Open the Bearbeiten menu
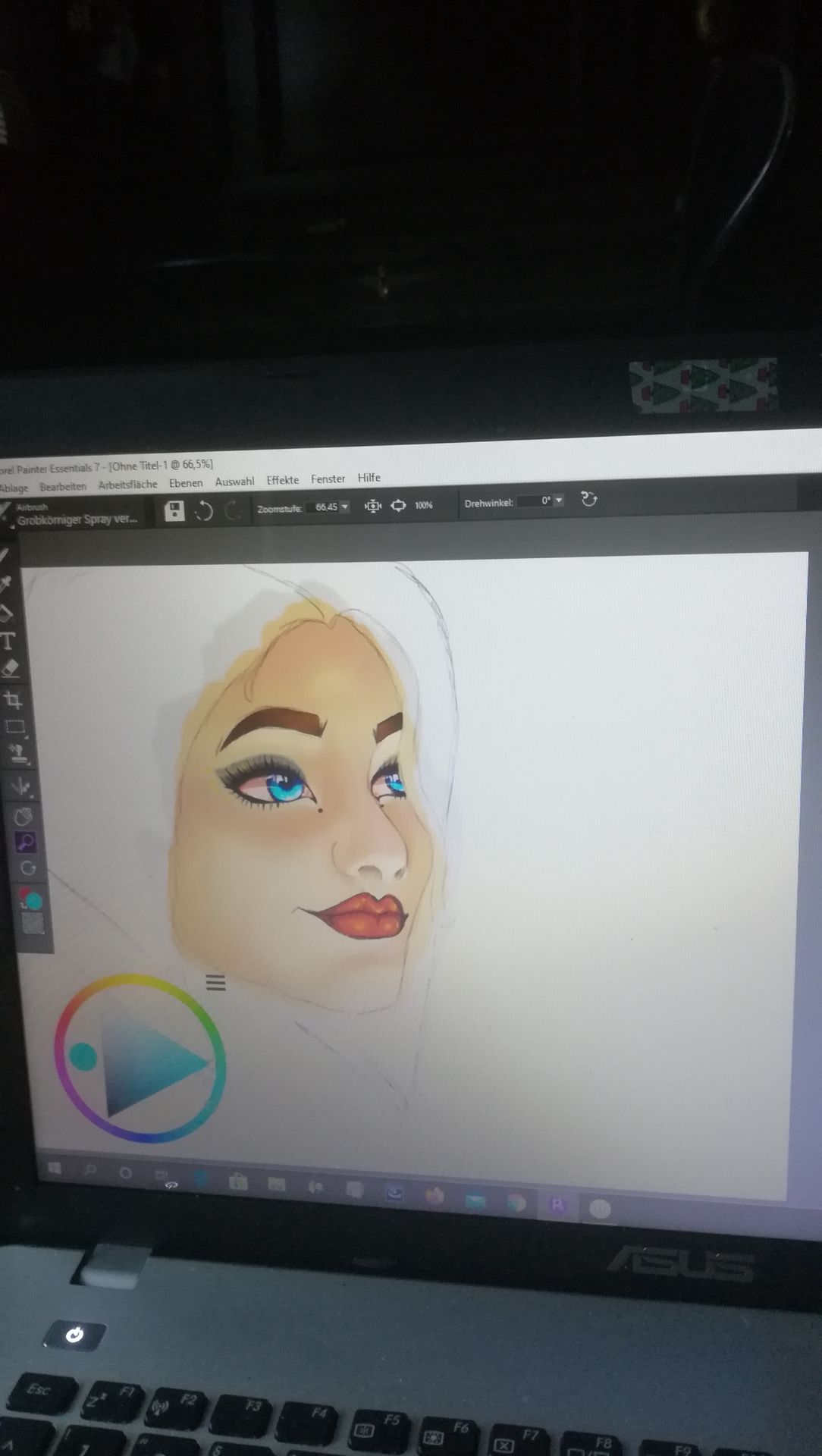 point(63,486)
